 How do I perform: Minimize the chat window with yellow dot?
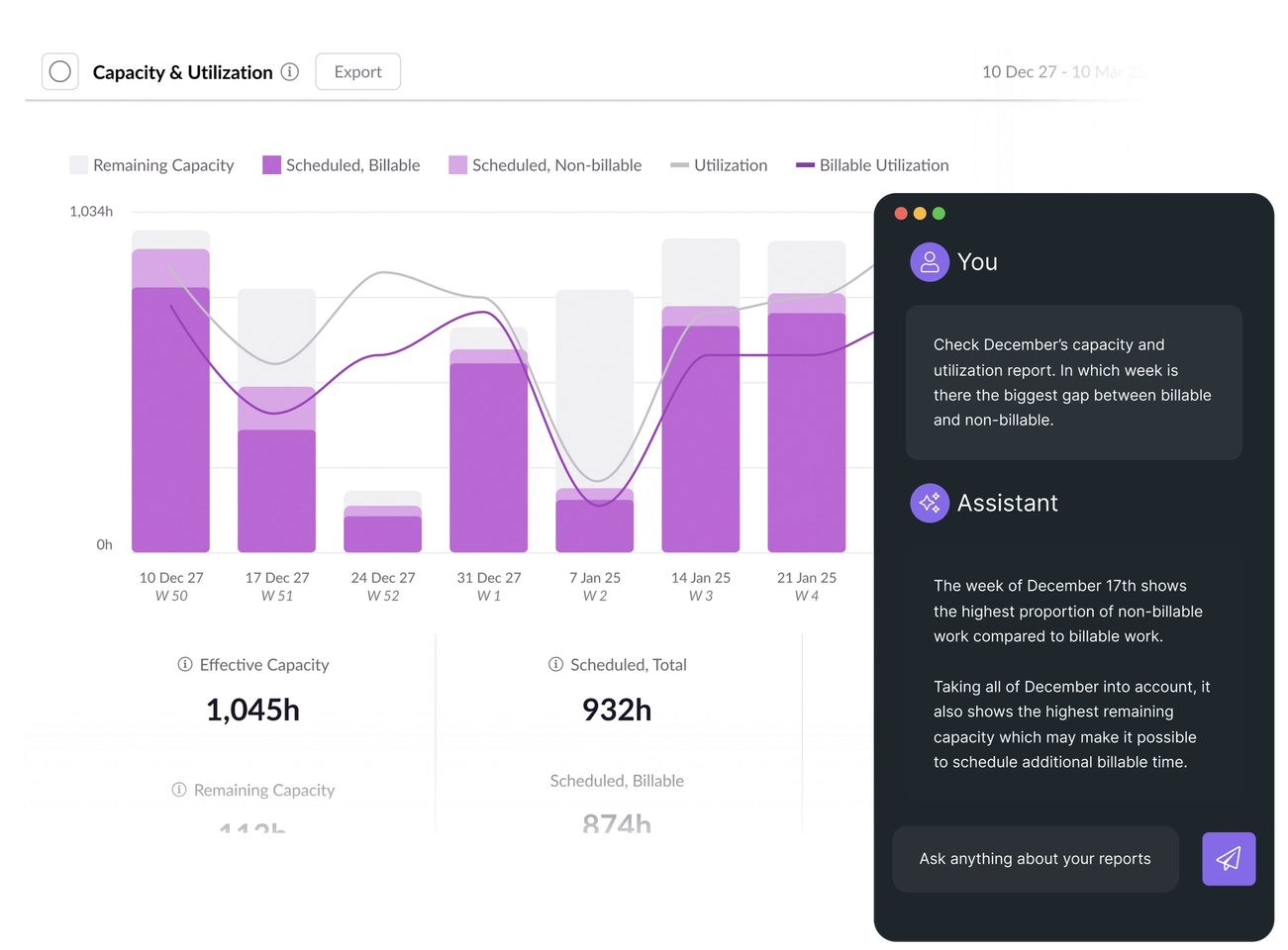point(920,213)
